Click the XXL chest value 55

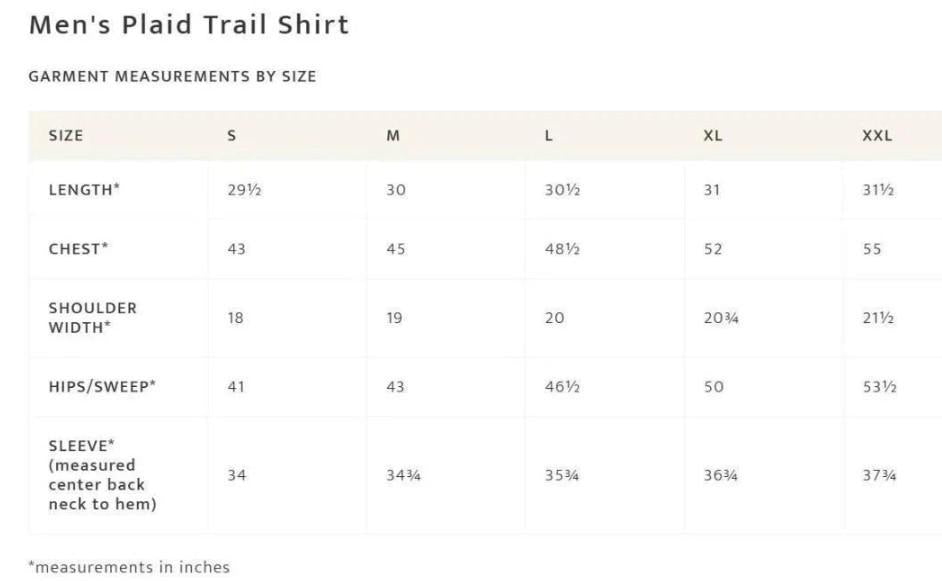tap(872, 249)
